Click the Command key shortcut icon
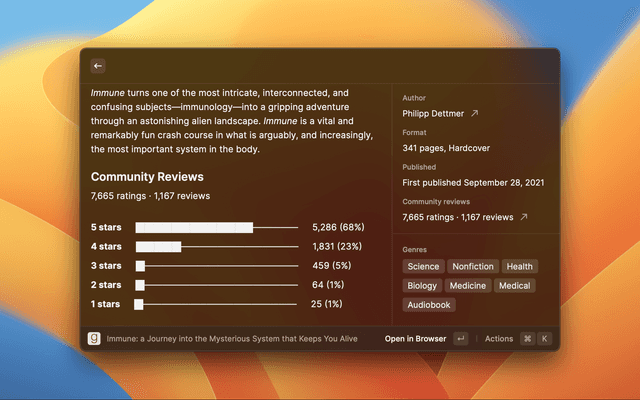 coord(527,339)
